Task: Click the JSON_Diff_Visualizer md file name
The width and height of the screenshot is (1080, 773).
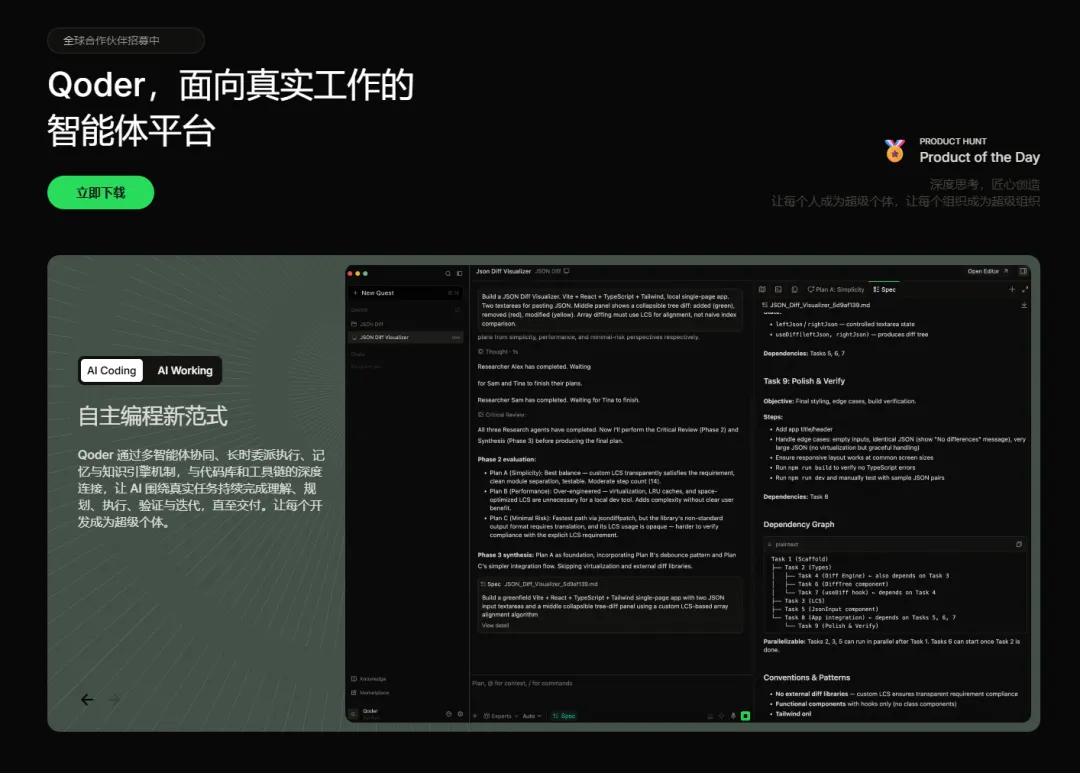Action: [x=820, y=305]
